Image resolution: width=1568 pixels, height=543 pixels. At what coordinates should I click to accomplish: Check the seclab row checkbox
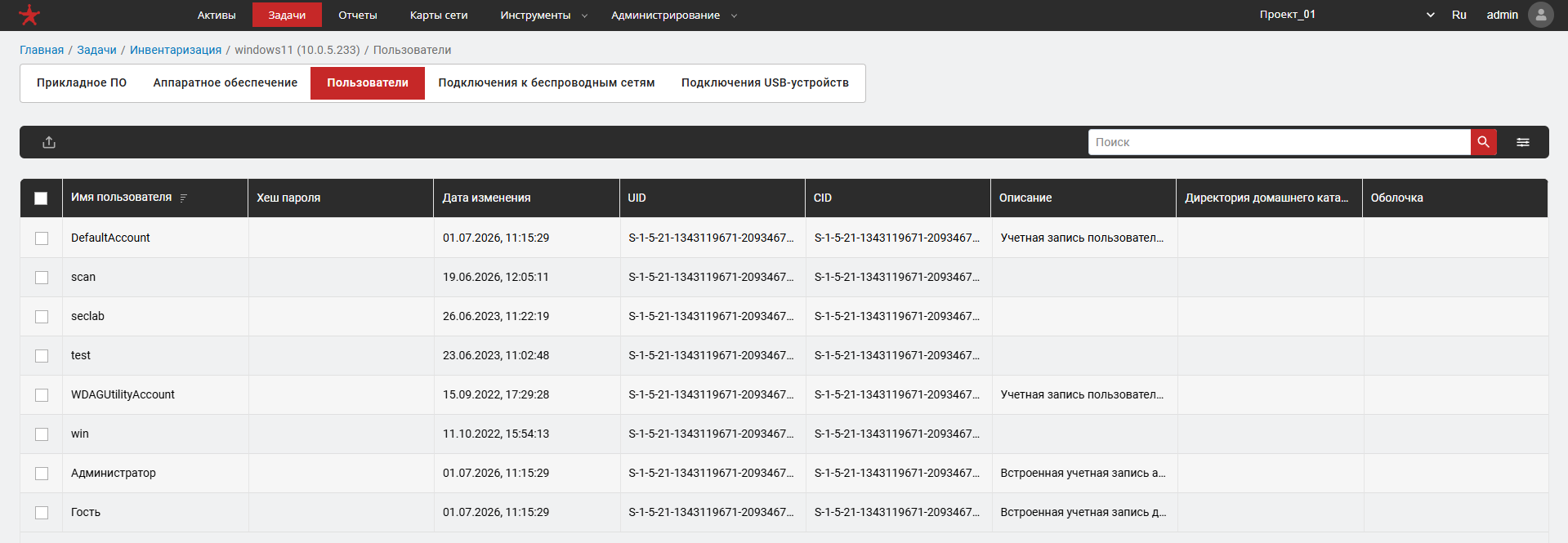coord(42,317)
